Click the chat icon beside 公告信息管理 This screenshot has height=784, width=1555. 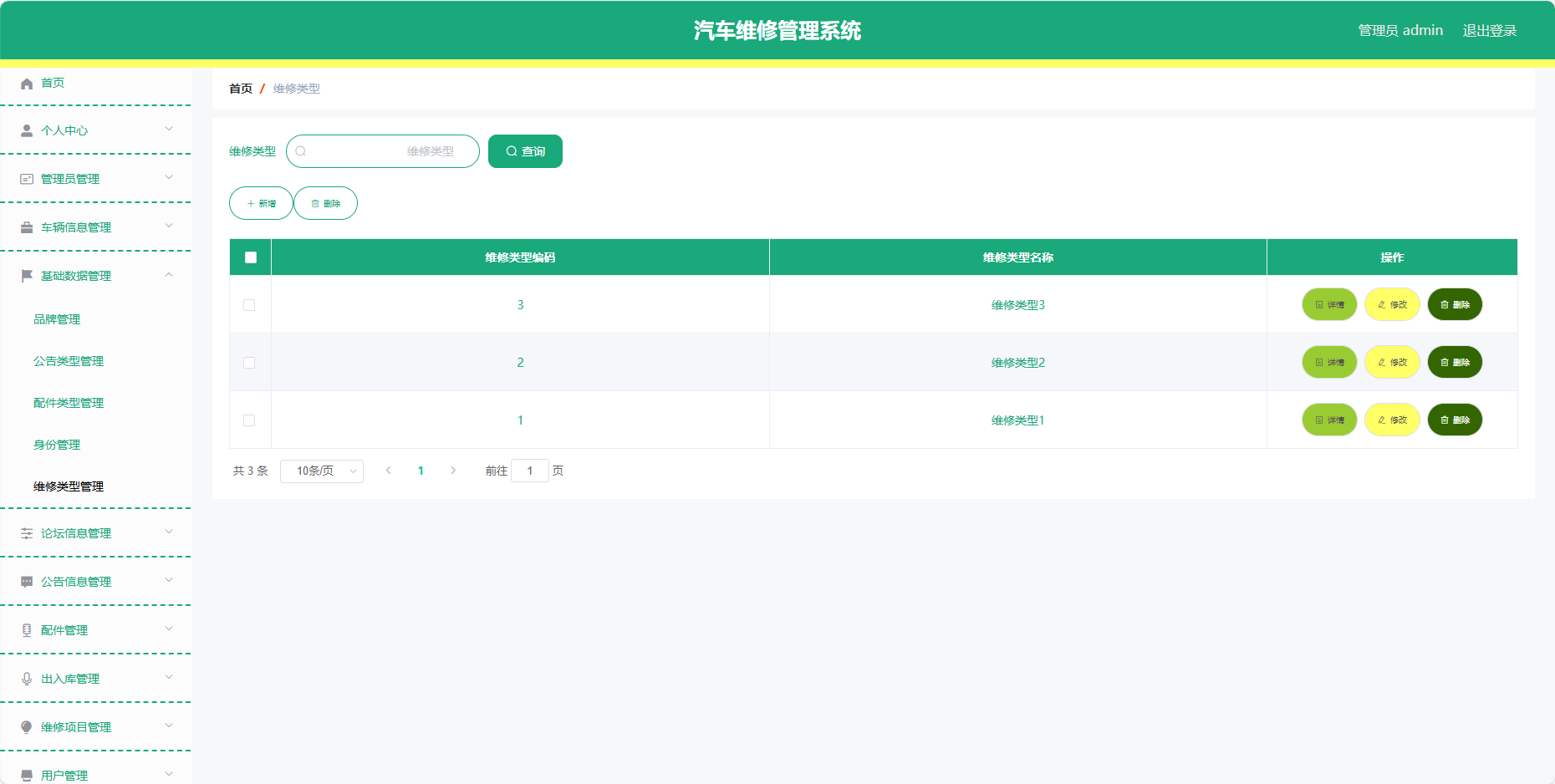pyautogui.click(x=27, y=582)
